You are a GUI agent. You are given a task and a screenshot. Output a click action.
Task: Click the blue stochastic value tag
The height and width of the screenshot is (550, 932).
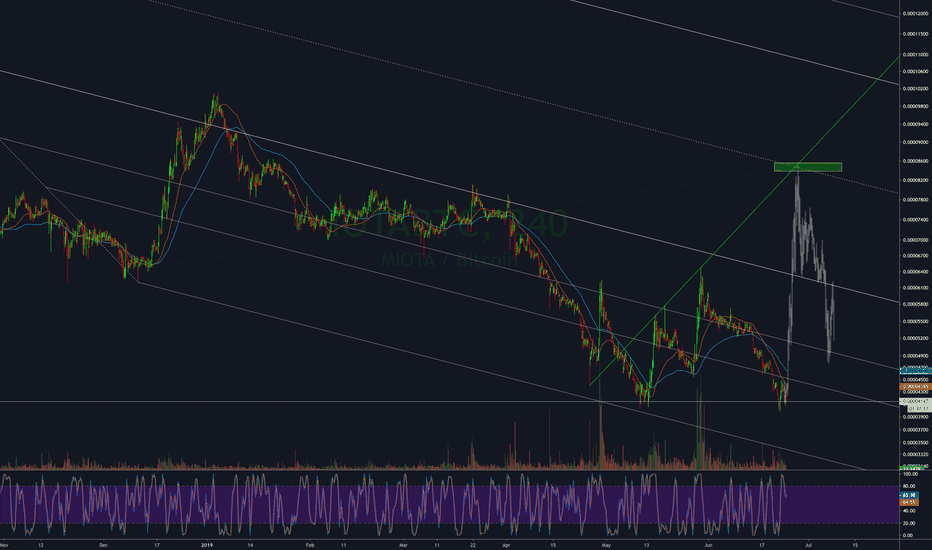(x=908, y=495)
